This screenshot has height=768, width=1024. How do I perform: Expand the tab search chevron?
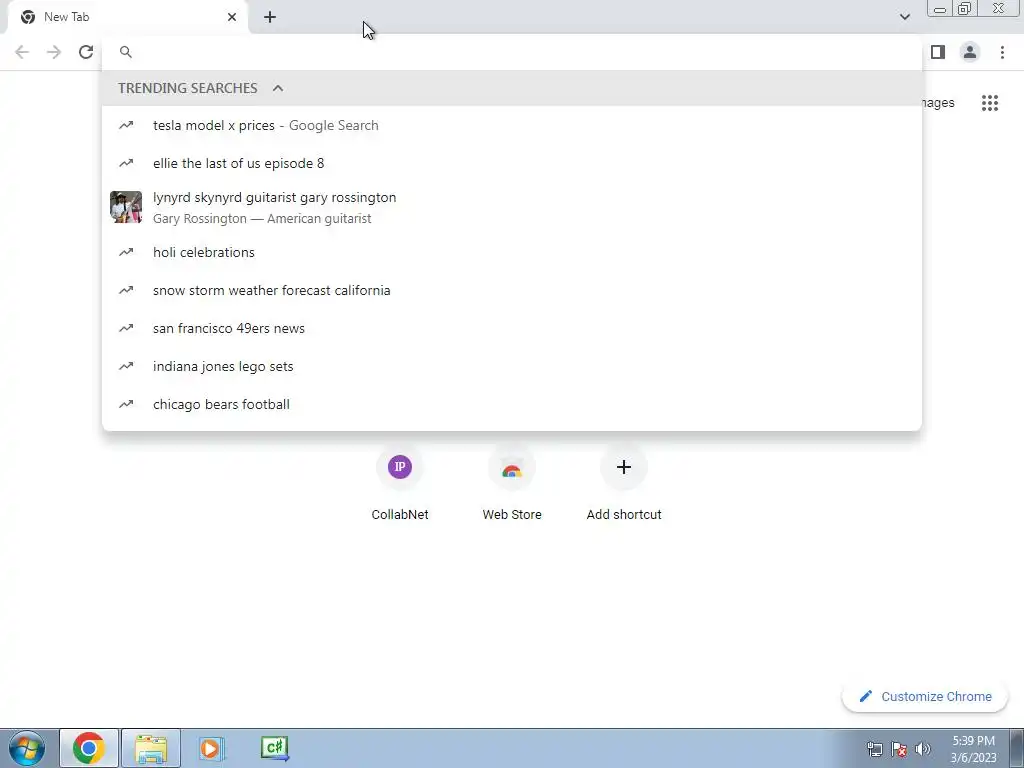coord(904,17)
